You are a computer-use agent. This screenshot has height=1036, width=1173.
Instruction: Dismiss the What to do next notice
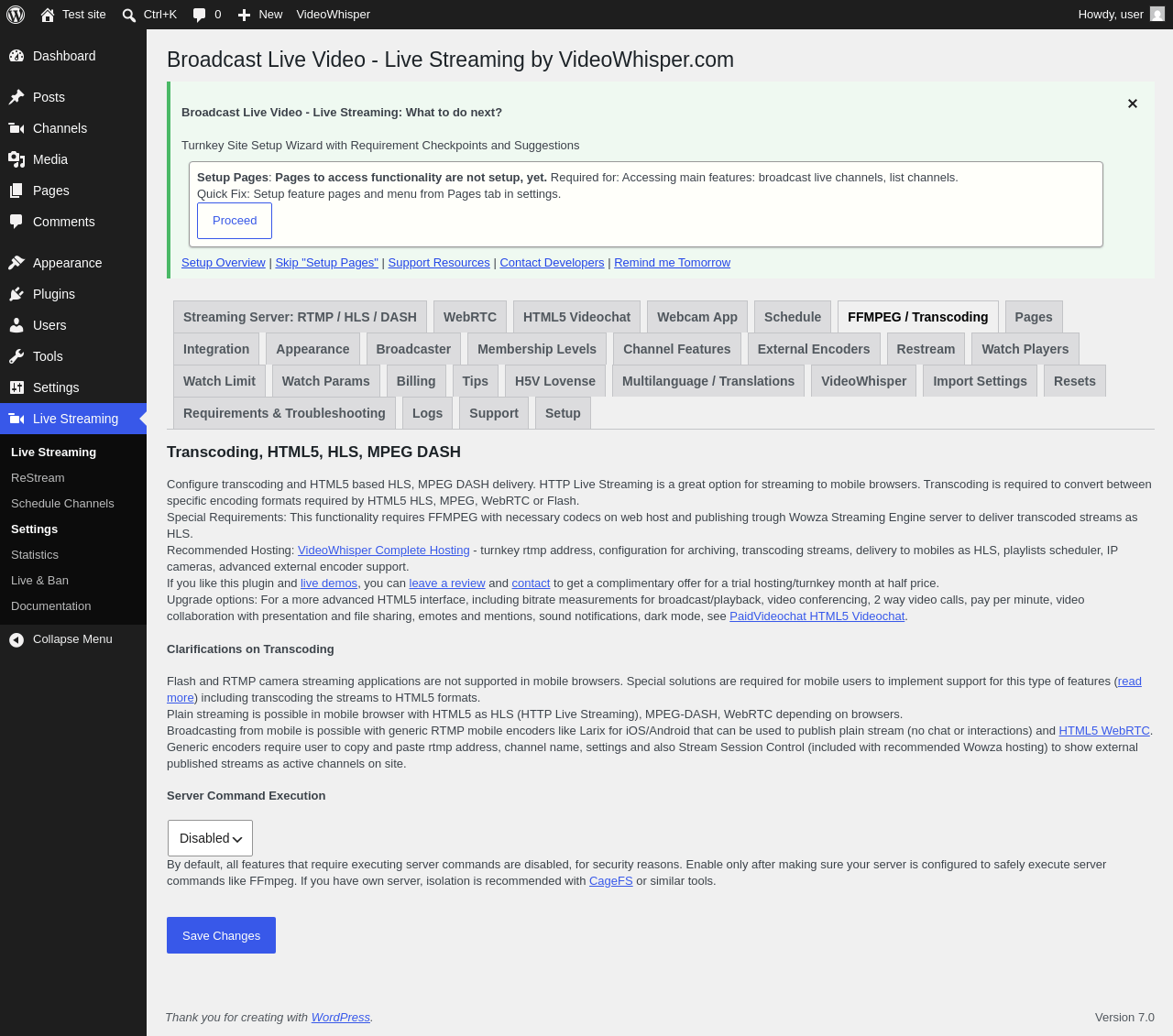[x=1133, y=104]
